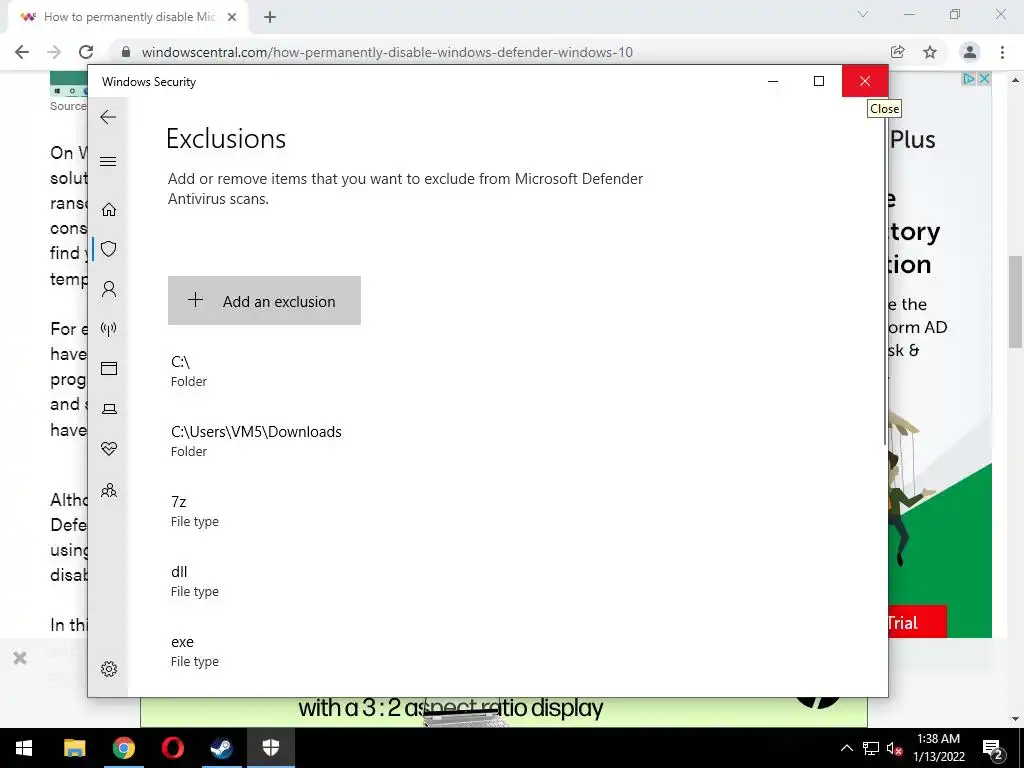
Task: Open Firewall & network protection icon
Action: [109, 328]
